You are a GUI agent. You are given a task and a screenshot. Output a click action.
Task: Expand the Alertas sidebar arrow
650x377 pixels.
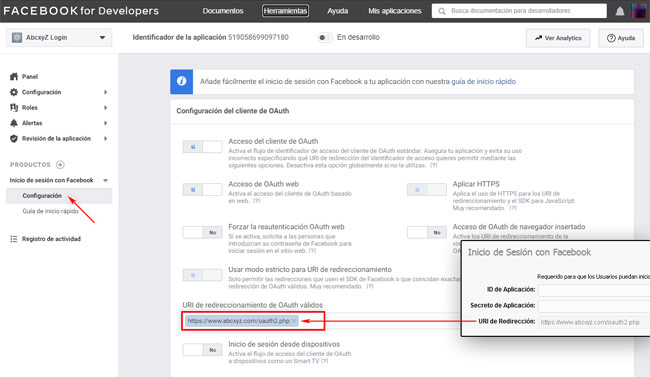[105, 123]
